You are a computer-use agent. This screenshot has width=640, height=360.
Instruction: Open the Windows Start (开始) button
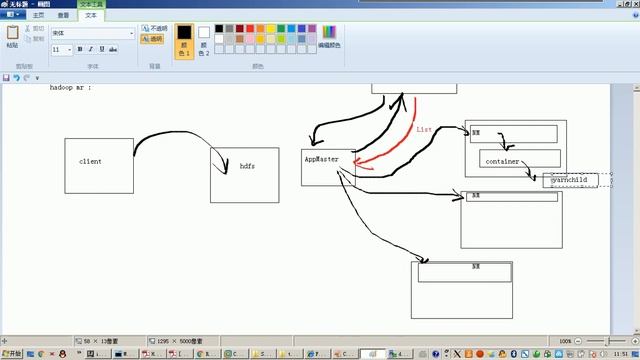coord(12,353)
